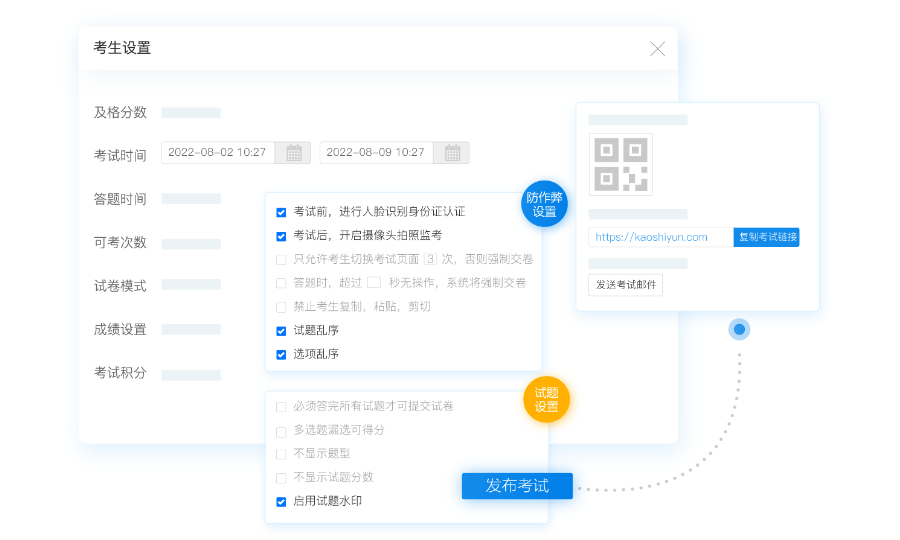
Task: Click the 发送考试邮件 button
Action: [625, 285]
